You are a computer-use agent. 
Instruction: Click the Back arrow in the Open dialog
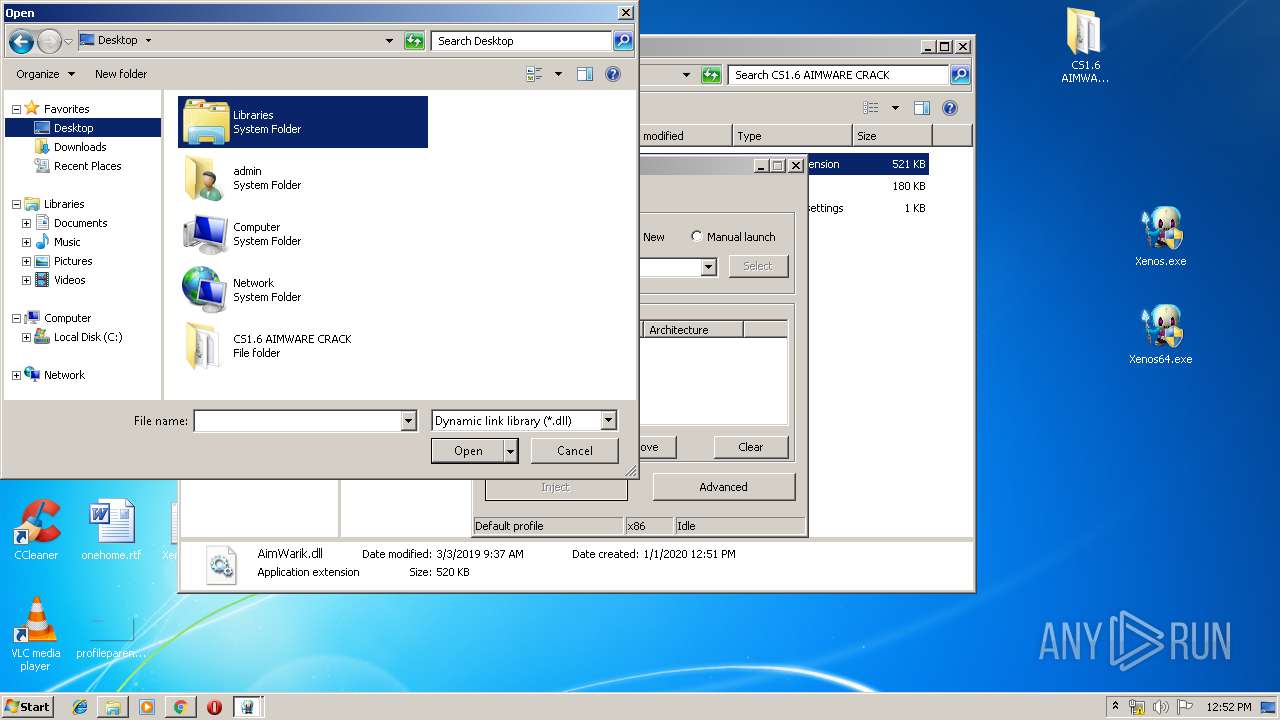pos(21,41)
